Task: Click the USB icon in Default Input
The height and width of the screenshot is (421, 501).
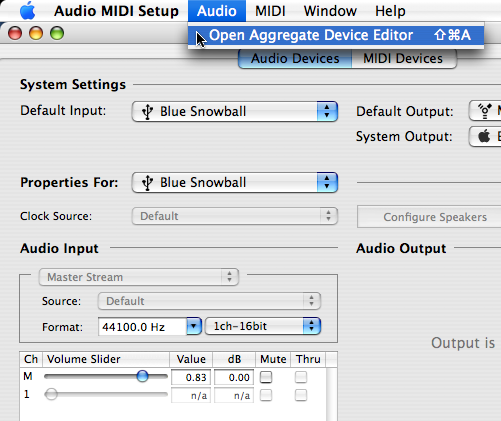Action: [147, 112]
